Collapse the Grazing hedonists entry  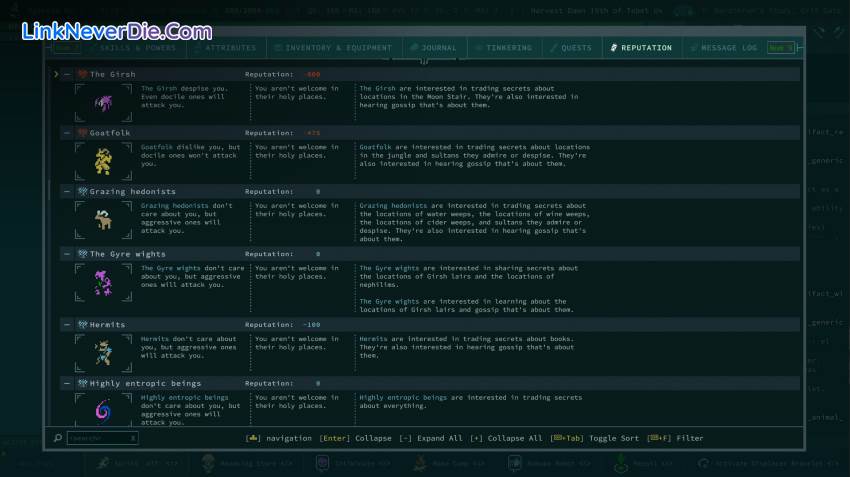tap(68, 191)
